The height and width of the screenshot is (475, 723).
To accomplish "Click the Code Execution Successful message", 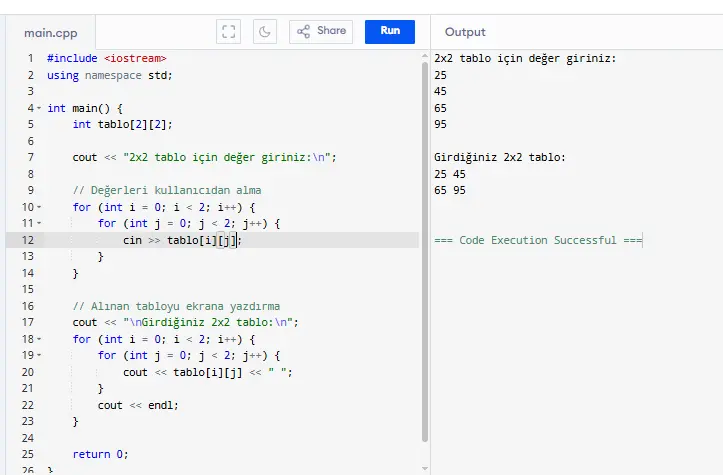I will click(x=538, y=240).
